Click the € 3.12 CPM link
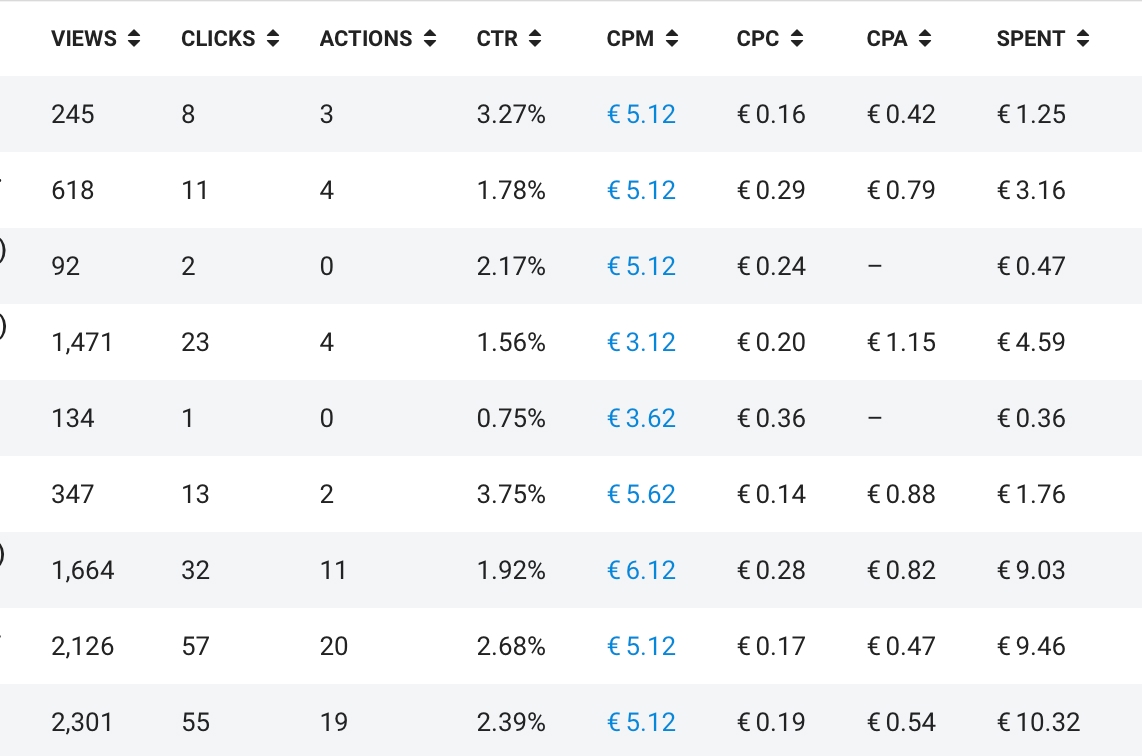 coord(641,342)
